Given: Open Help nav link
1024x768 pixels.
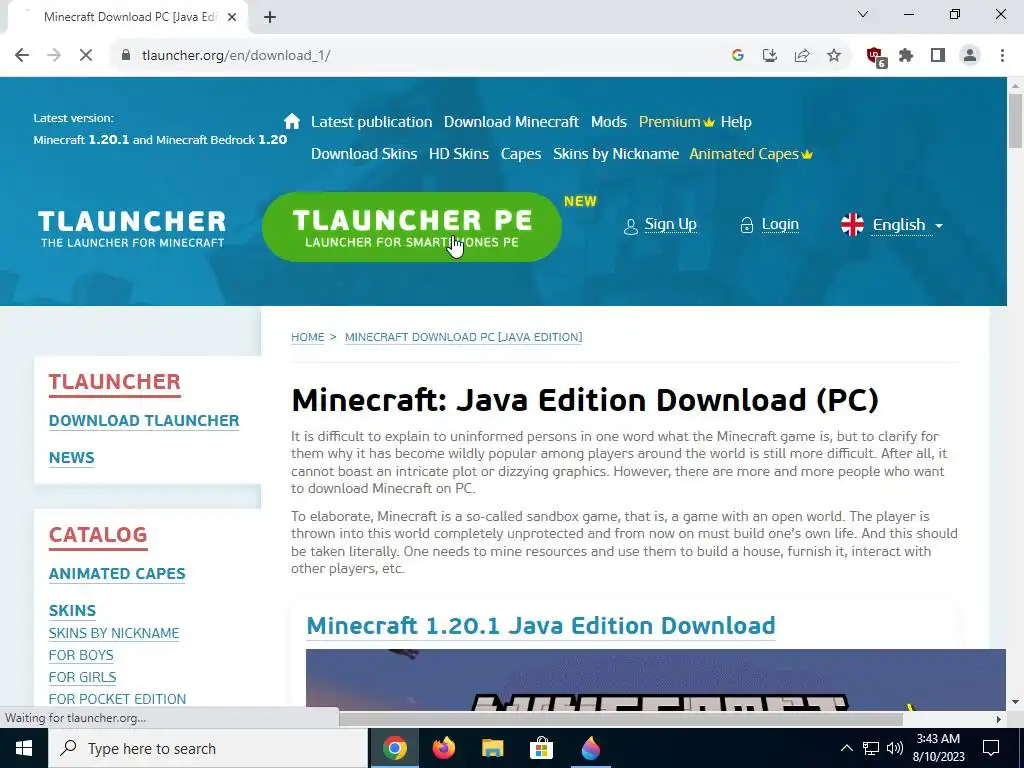Looking at the screenshot, I should [x=736, y=122].
